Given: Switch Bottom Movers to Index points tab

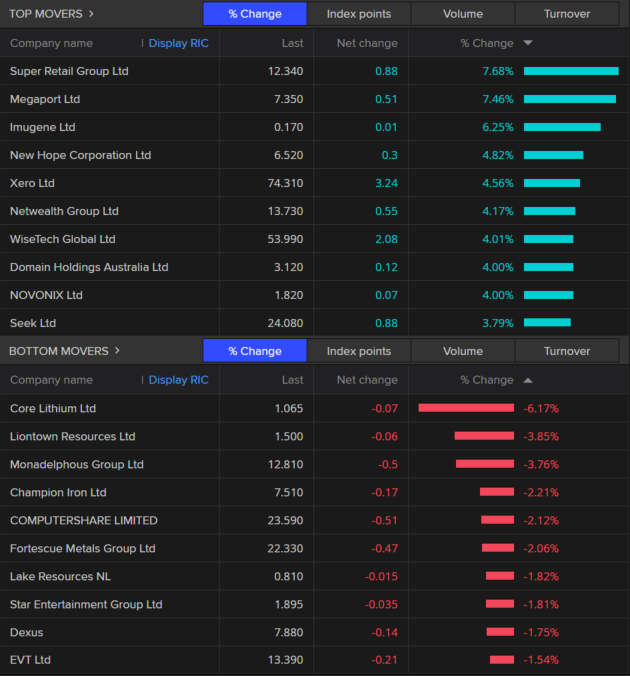Looking at the screenshot, I should pyautogui.click(x=359, y=351).
